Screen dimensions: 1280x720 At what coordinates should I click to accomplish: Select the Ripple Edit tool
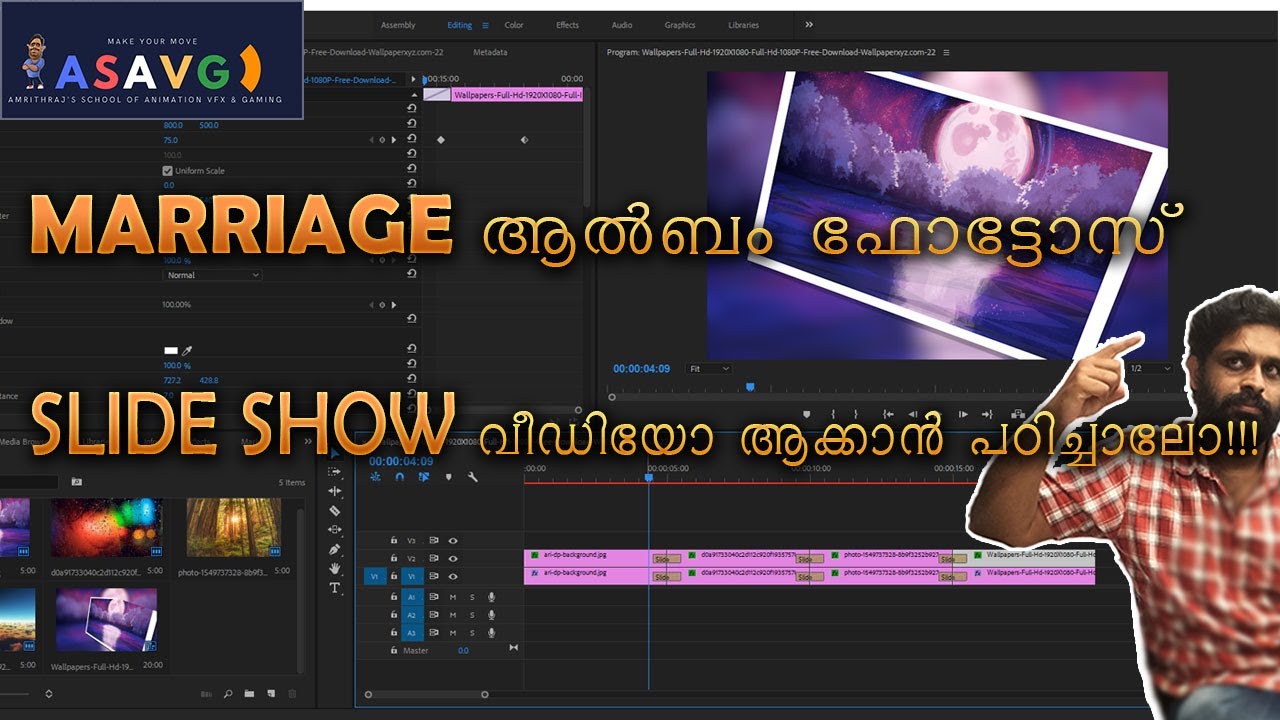335,491
